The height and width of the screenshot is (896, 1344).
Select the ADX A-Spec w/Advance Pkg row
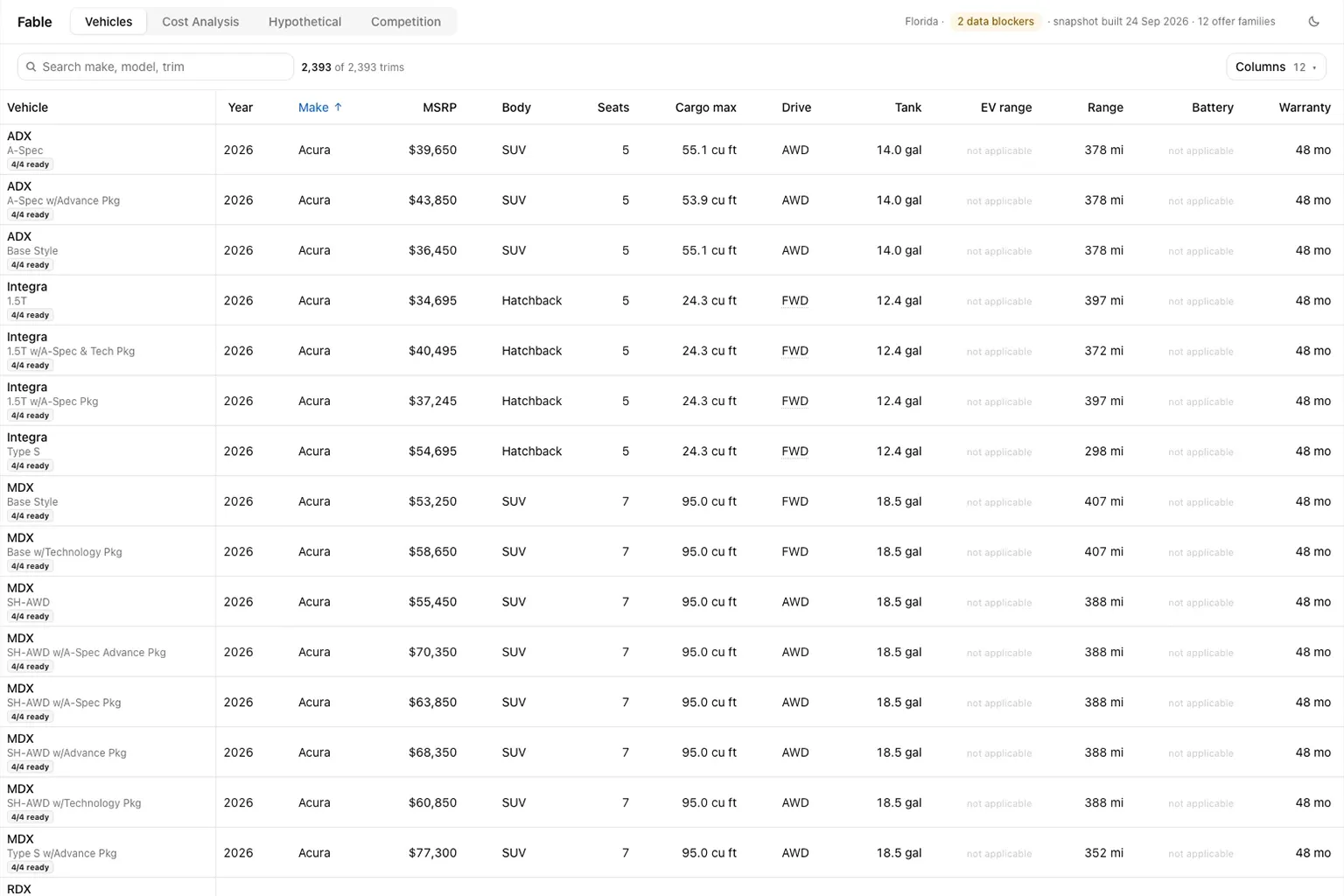coord(672,199)
